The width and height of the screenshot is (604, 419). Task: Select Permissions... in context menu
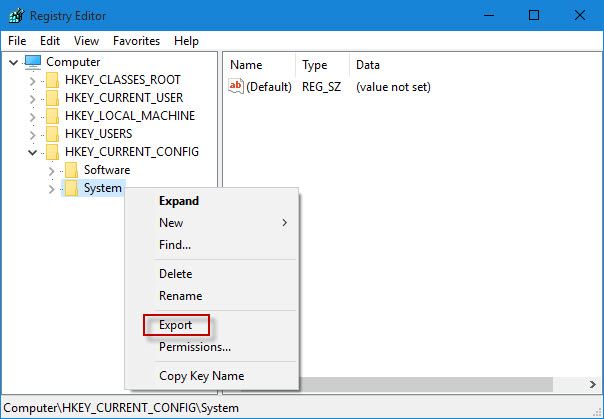coord(194,347)
